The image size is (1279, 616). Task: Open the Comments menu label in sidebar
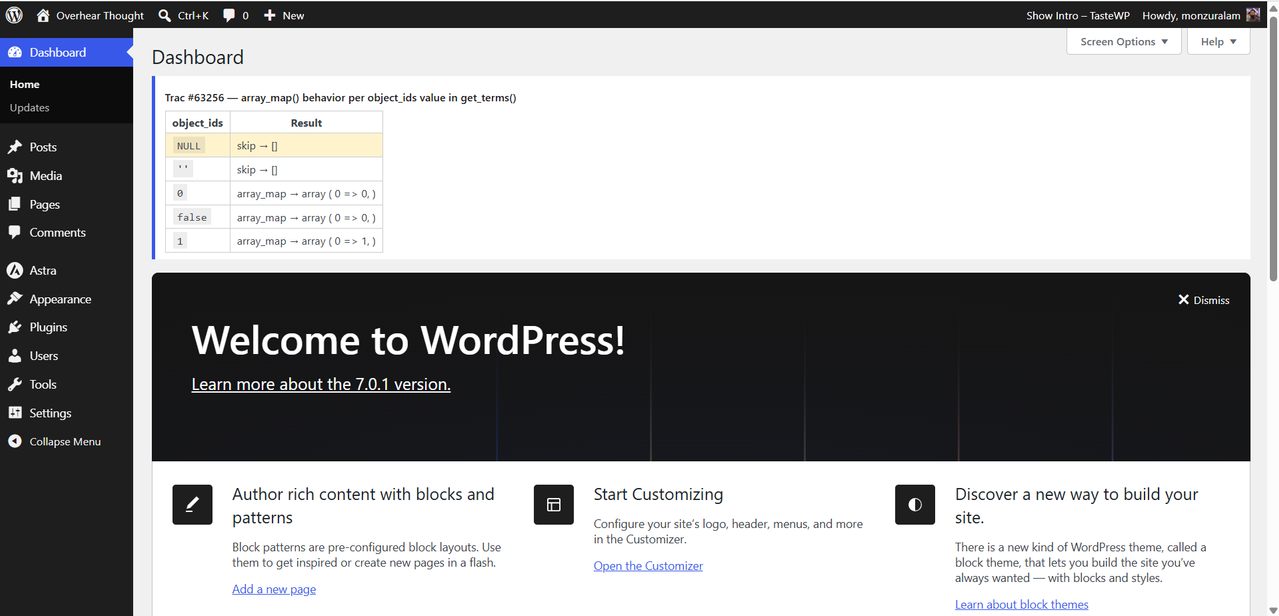coord(58,232)
